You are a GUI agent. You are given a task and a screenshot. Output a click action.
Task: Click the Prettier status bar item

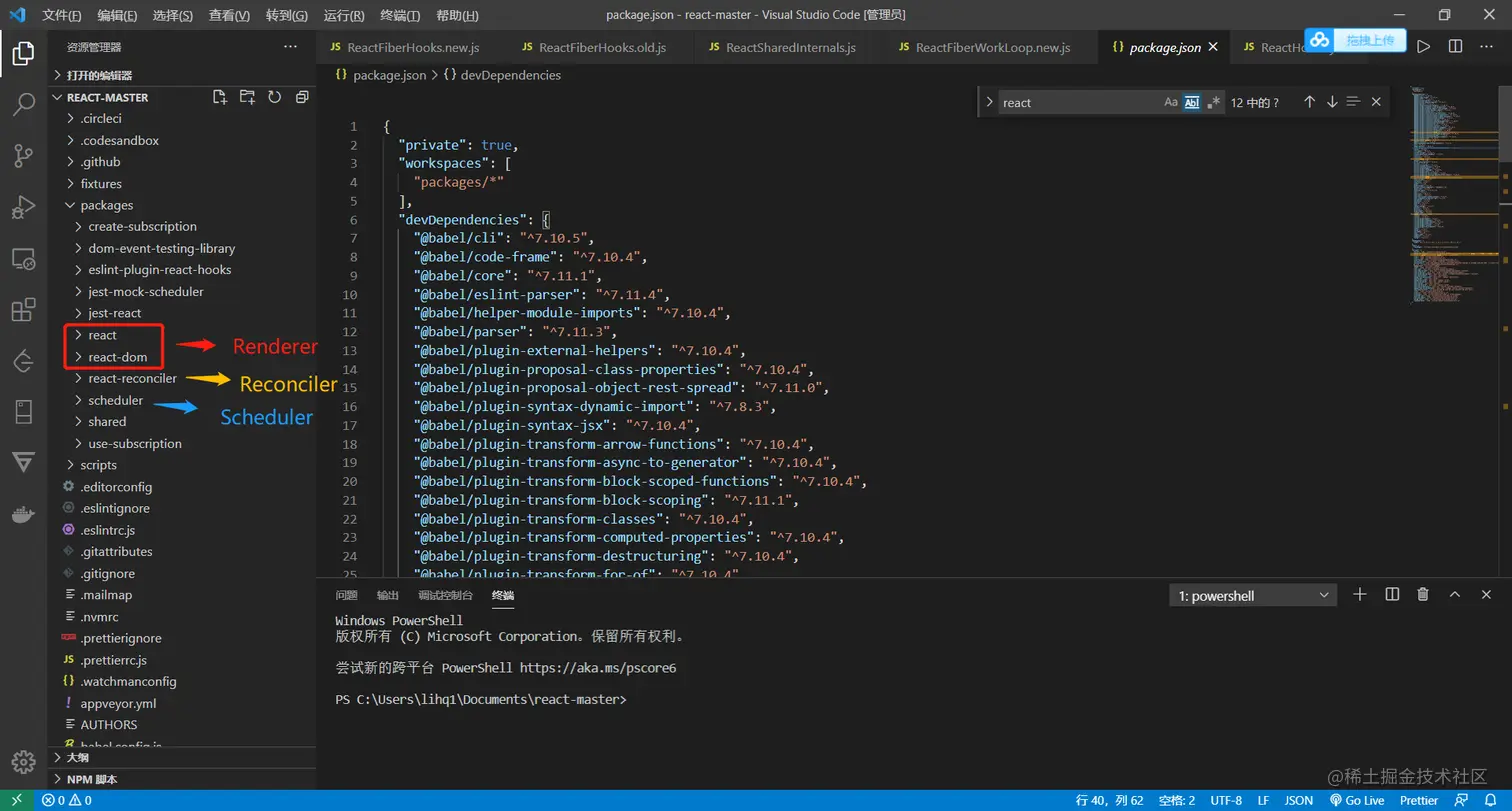click(x=1419, y=800)
